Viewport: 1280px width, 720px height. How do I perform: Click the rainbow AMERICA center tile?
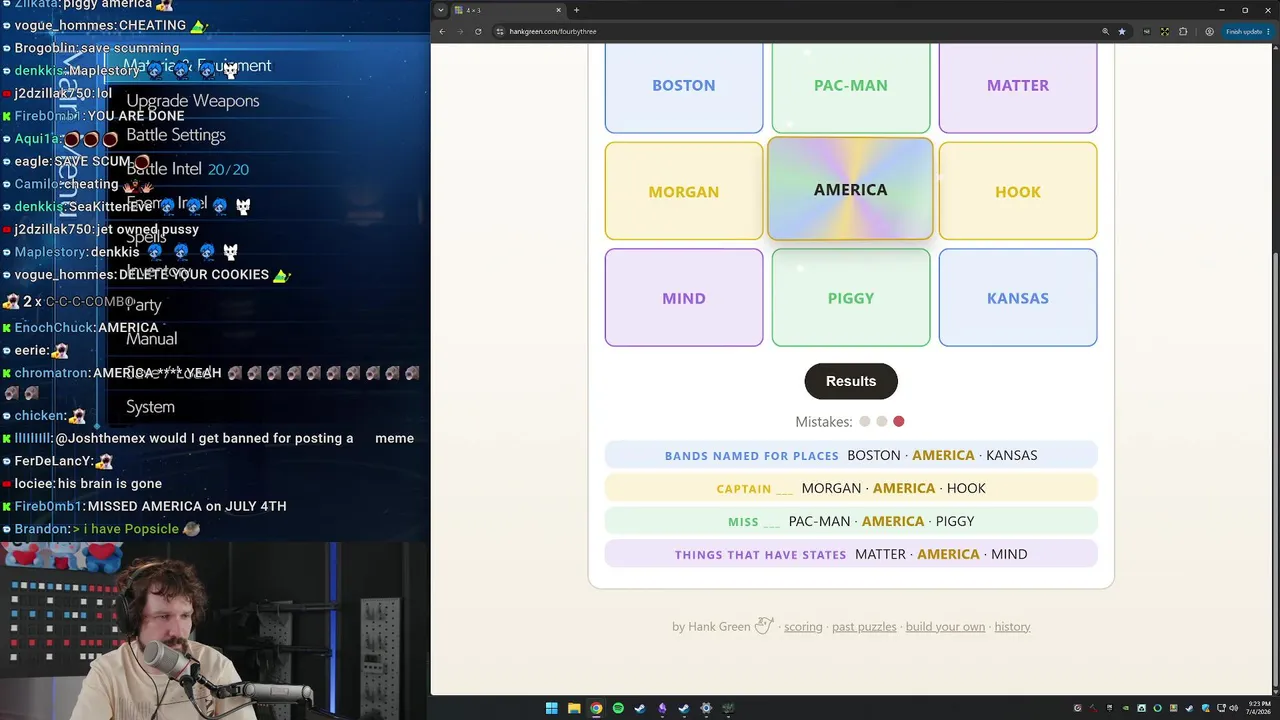tap(850, 189)
